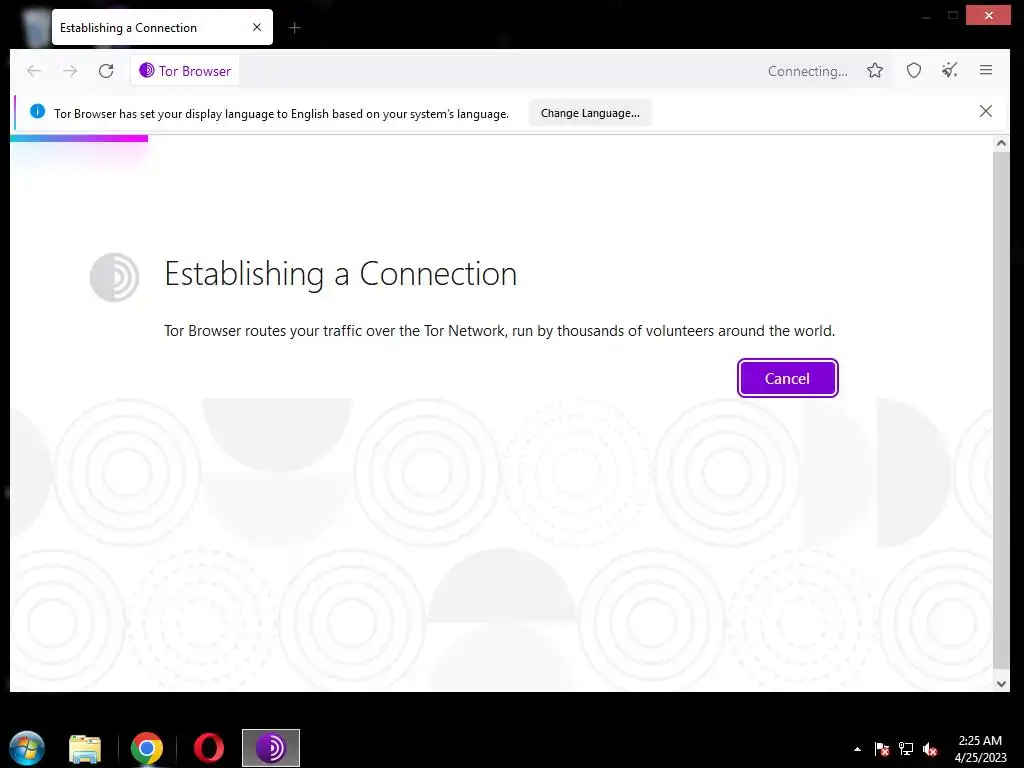Click the back navigation arrow
Image resolution: width=1024 pixels, height=768 pixels.
(x=33, y=71)
